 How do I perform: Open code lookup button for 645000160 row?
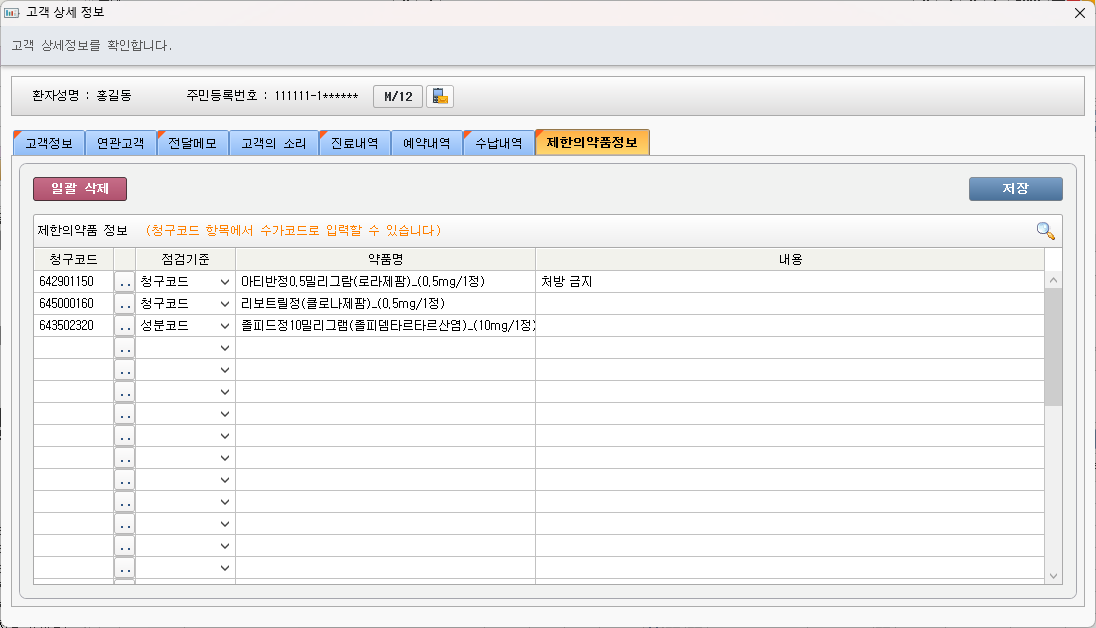point(124,304)
